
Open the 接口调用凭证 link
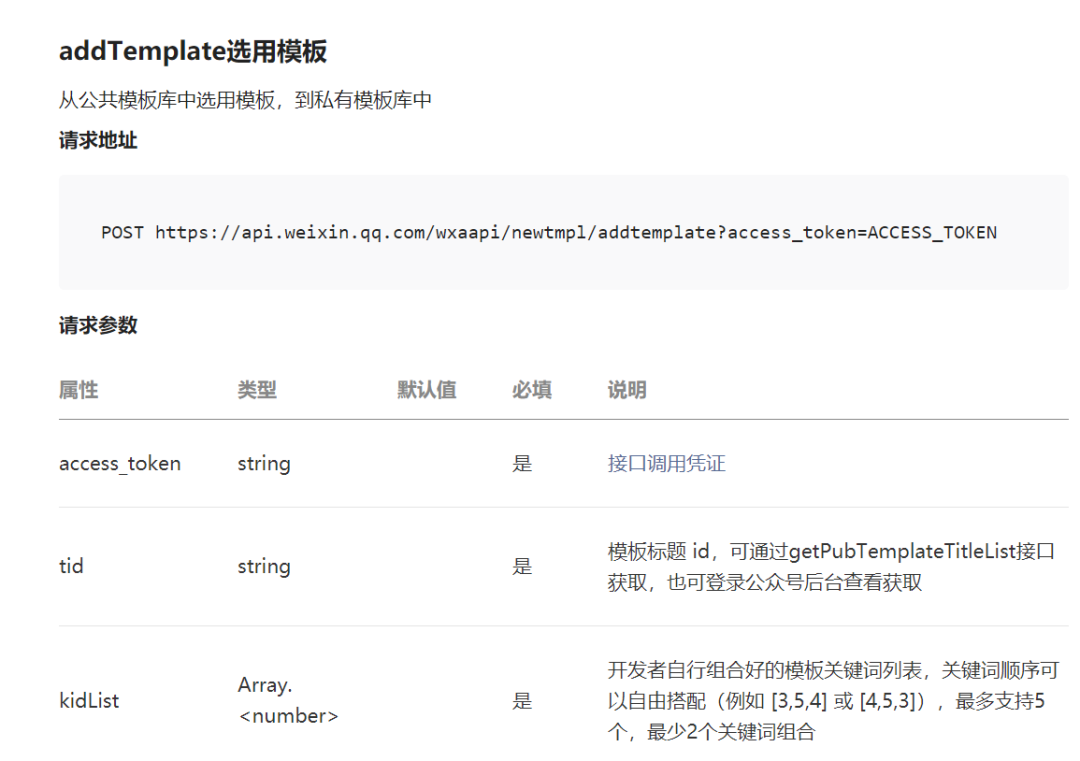[x=666, y=463]
